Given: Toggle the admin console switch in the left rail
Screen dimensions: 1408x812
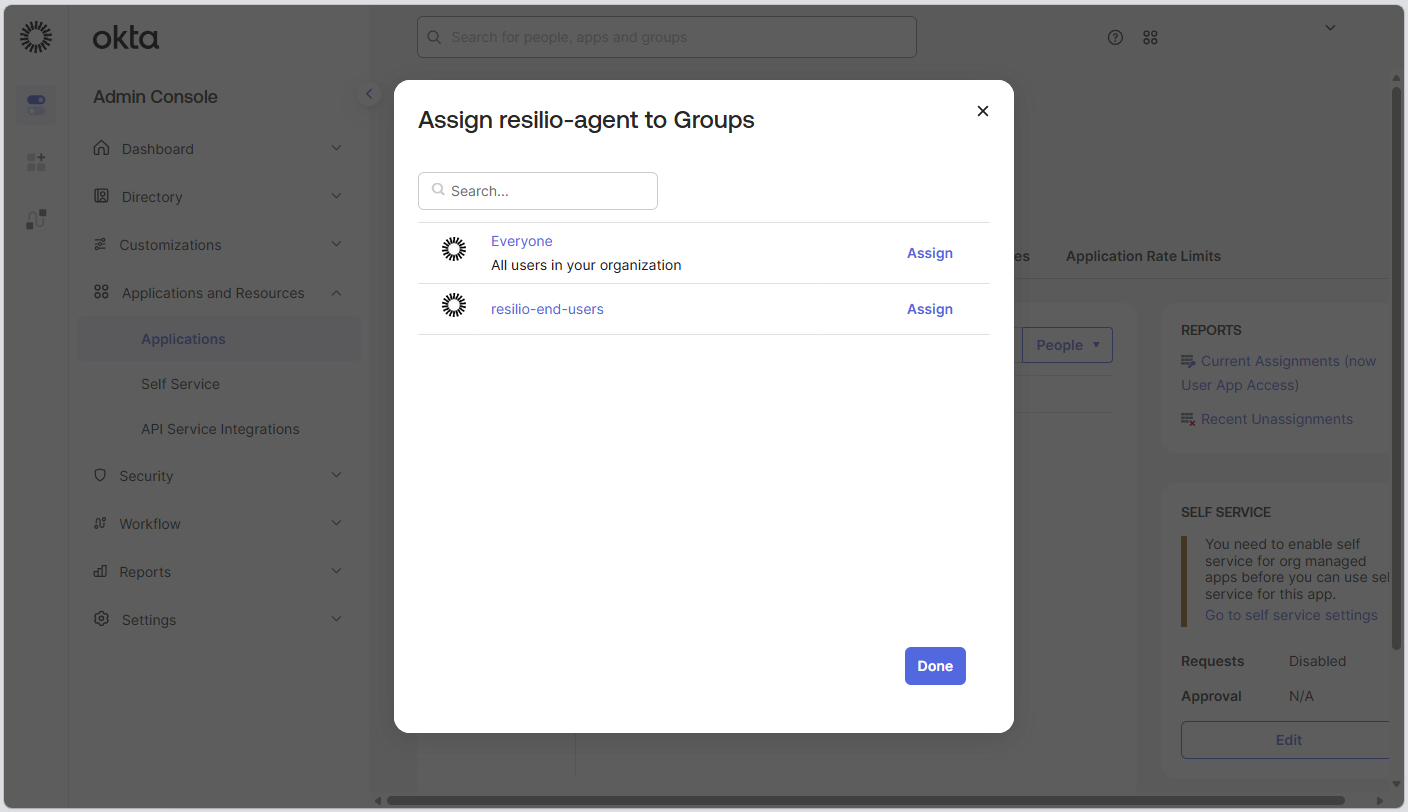Looking at the screenshot, I should [x=36, y=104].
